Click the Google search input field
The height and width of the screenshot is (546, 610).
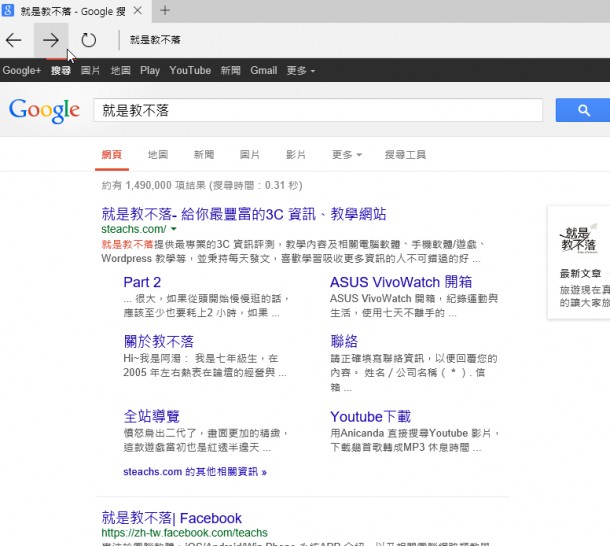click(x=317, y=110)
